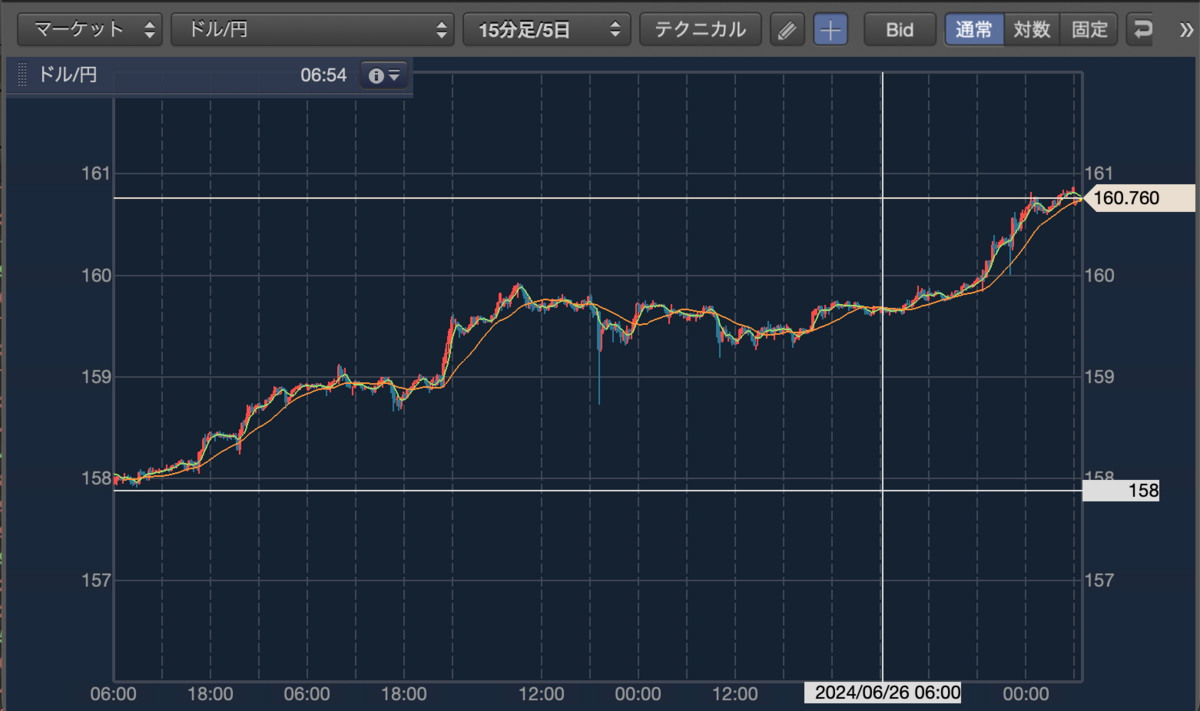Select the 対数 logarithmic scale mode
Screen dimensions: 1200x711
(x=1031, y=29)
